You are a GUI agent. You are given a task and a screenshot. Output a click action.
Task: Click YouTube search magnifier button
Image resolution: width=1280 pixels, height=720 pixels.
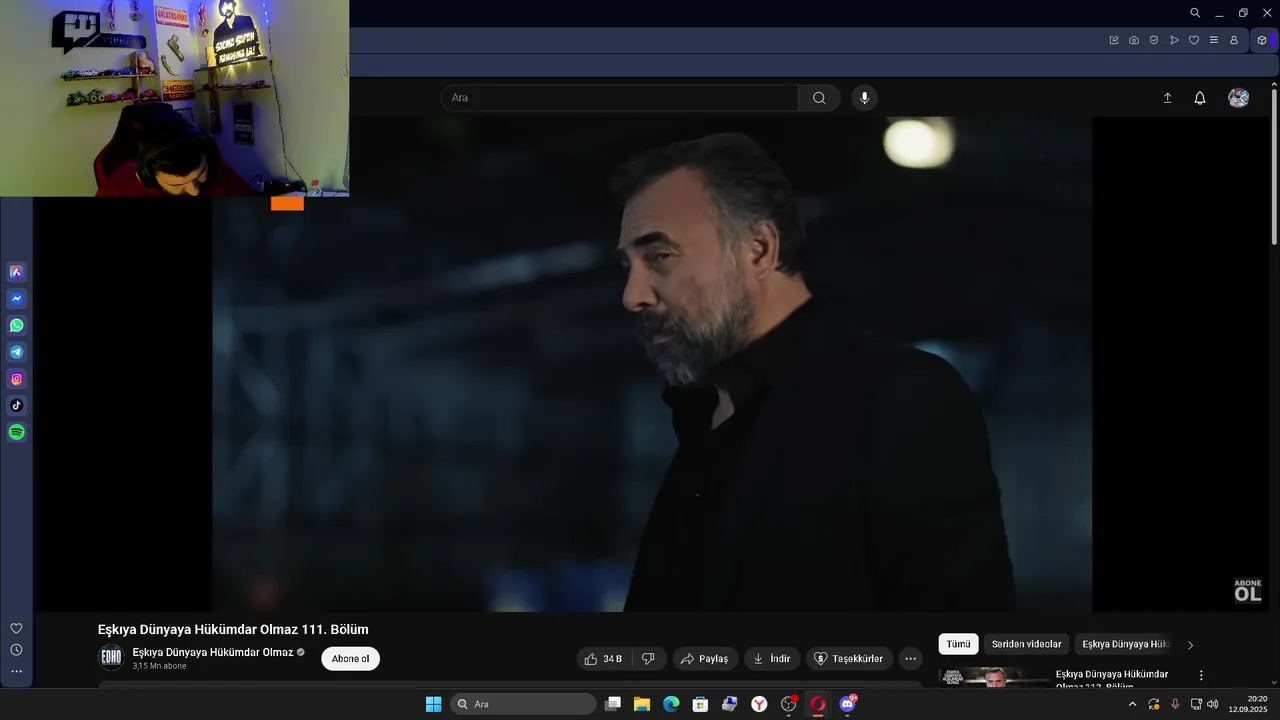pyautogui.click(x=819, y=98)
